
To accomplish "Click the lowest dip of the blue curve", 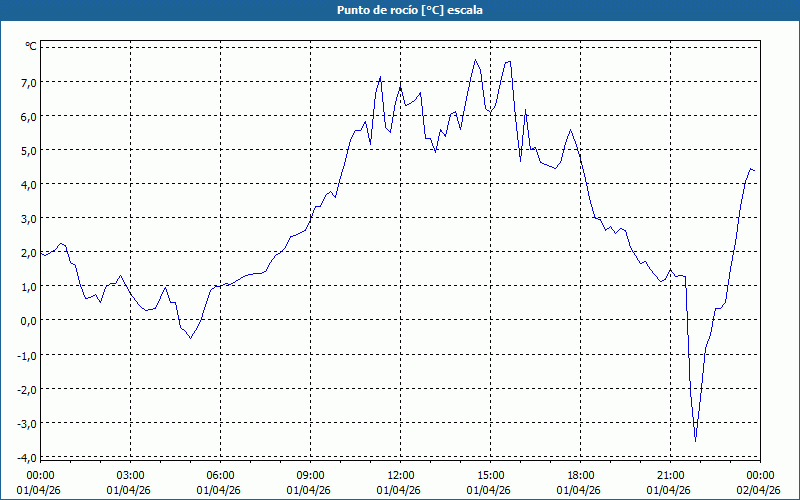I will pyautogui.click(x=695, y=440).
